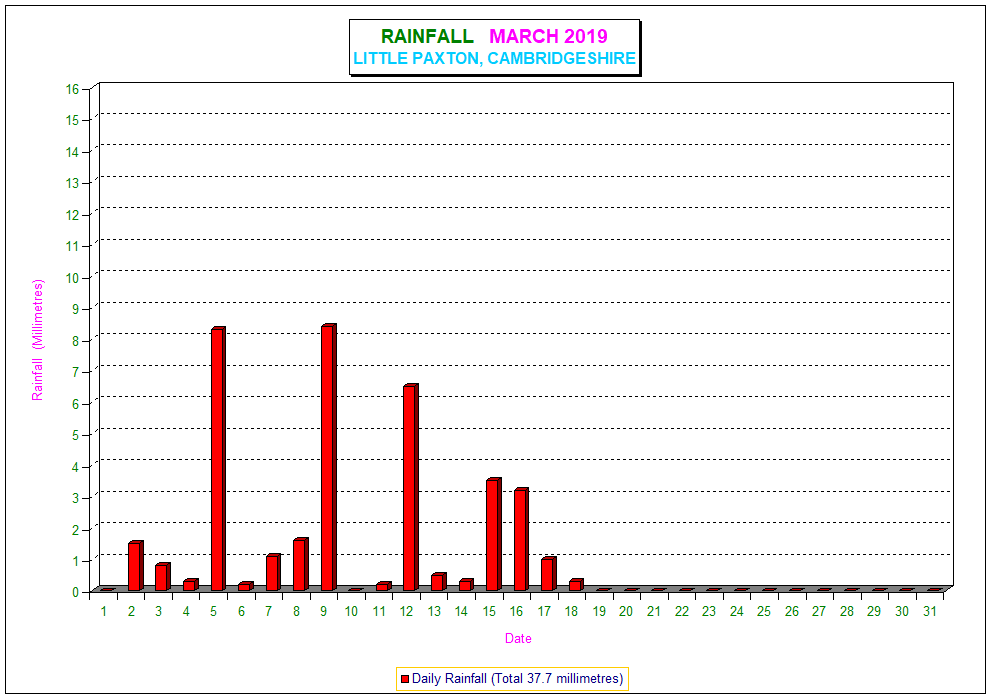This screenshot has height=698, width=991.
Task: Click the x-axis label '31'
Action: [x=930, y=611]
